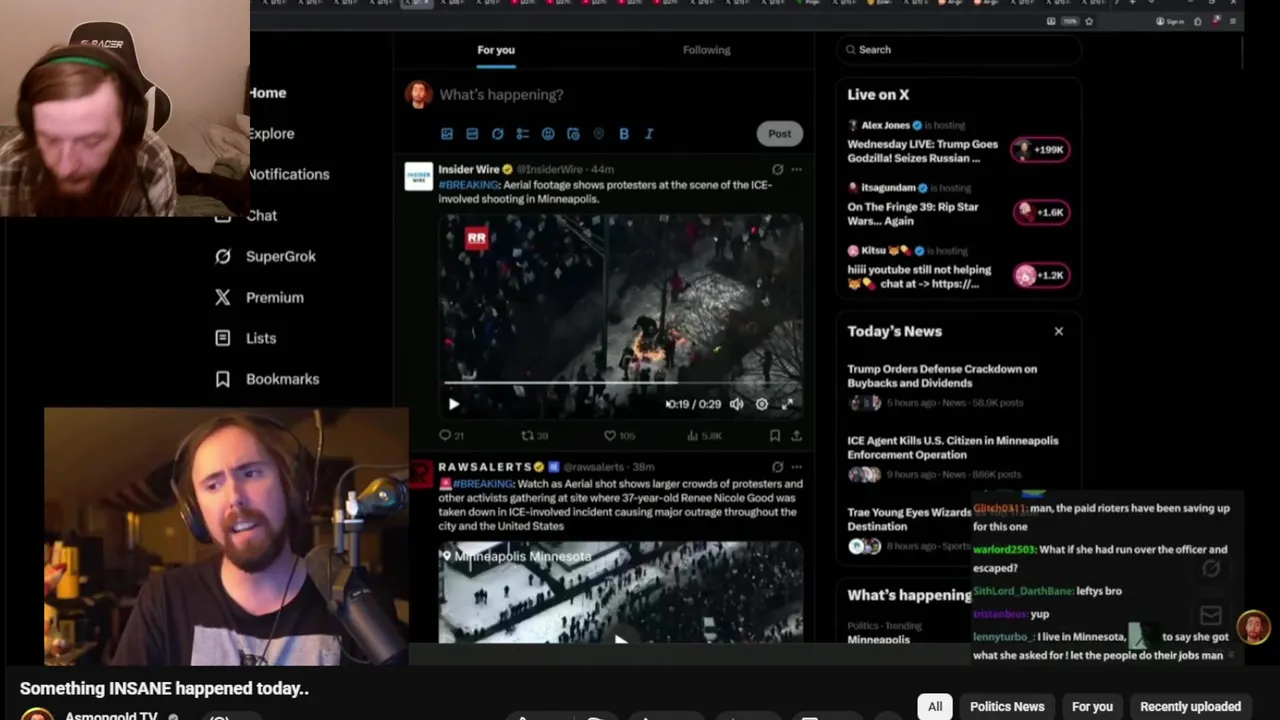Click the Post button

(x=779, y=133)
